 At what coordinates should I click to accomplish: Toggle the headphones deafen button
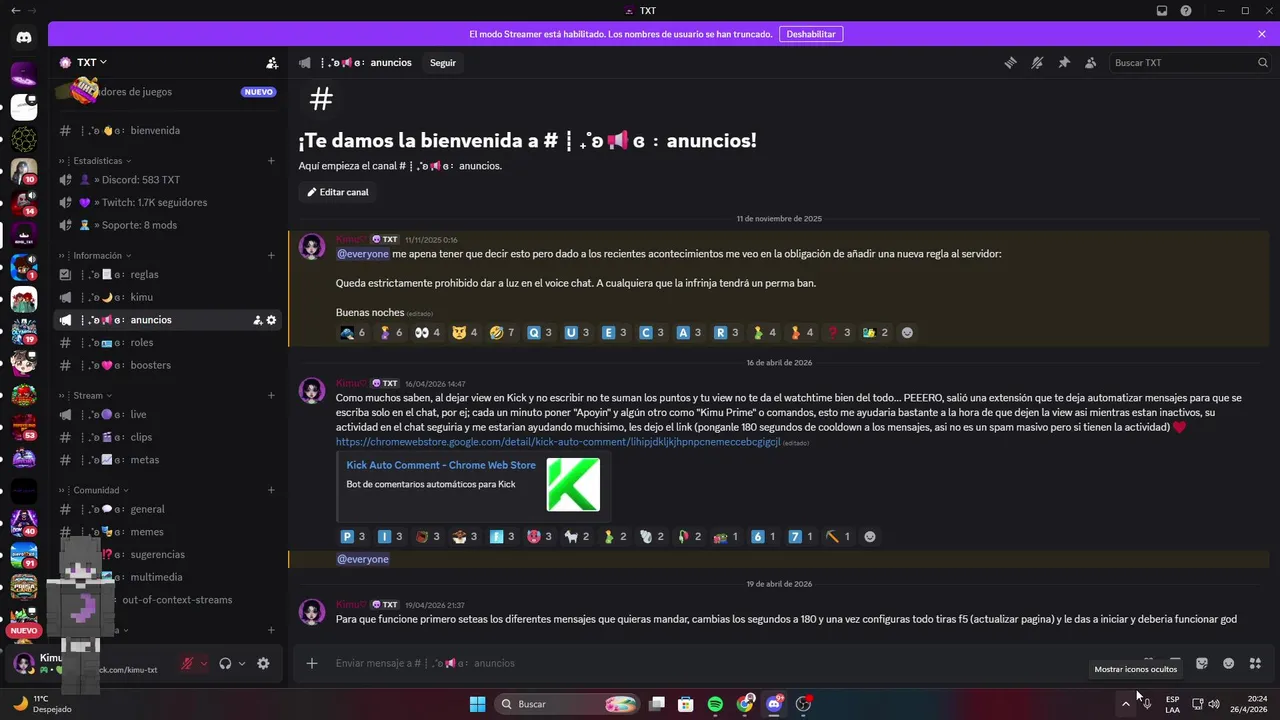(225, 663)
